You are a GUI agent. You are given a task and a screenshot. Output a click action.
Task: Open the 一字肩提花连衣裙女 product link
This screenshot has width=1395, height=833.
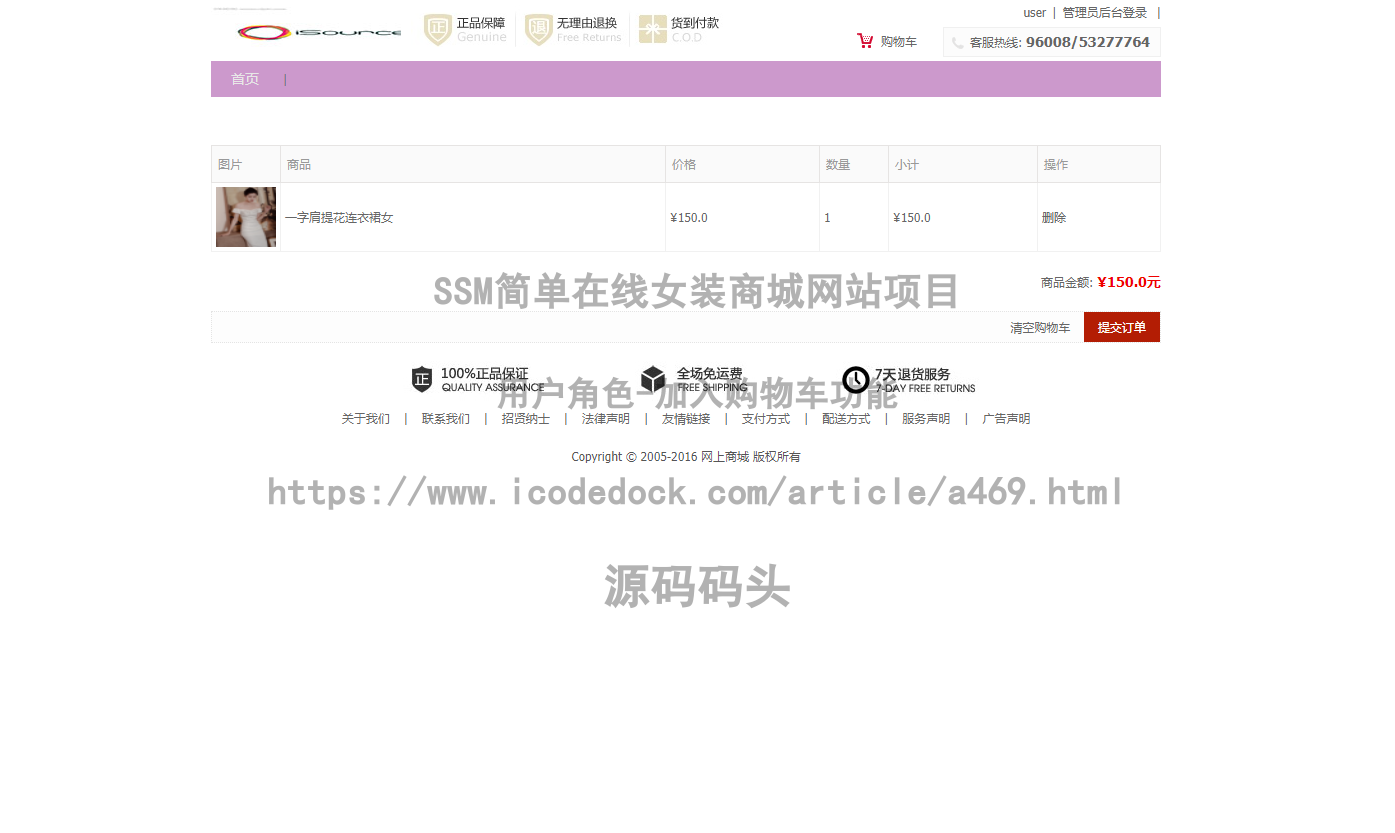click(x=338, y=217)
